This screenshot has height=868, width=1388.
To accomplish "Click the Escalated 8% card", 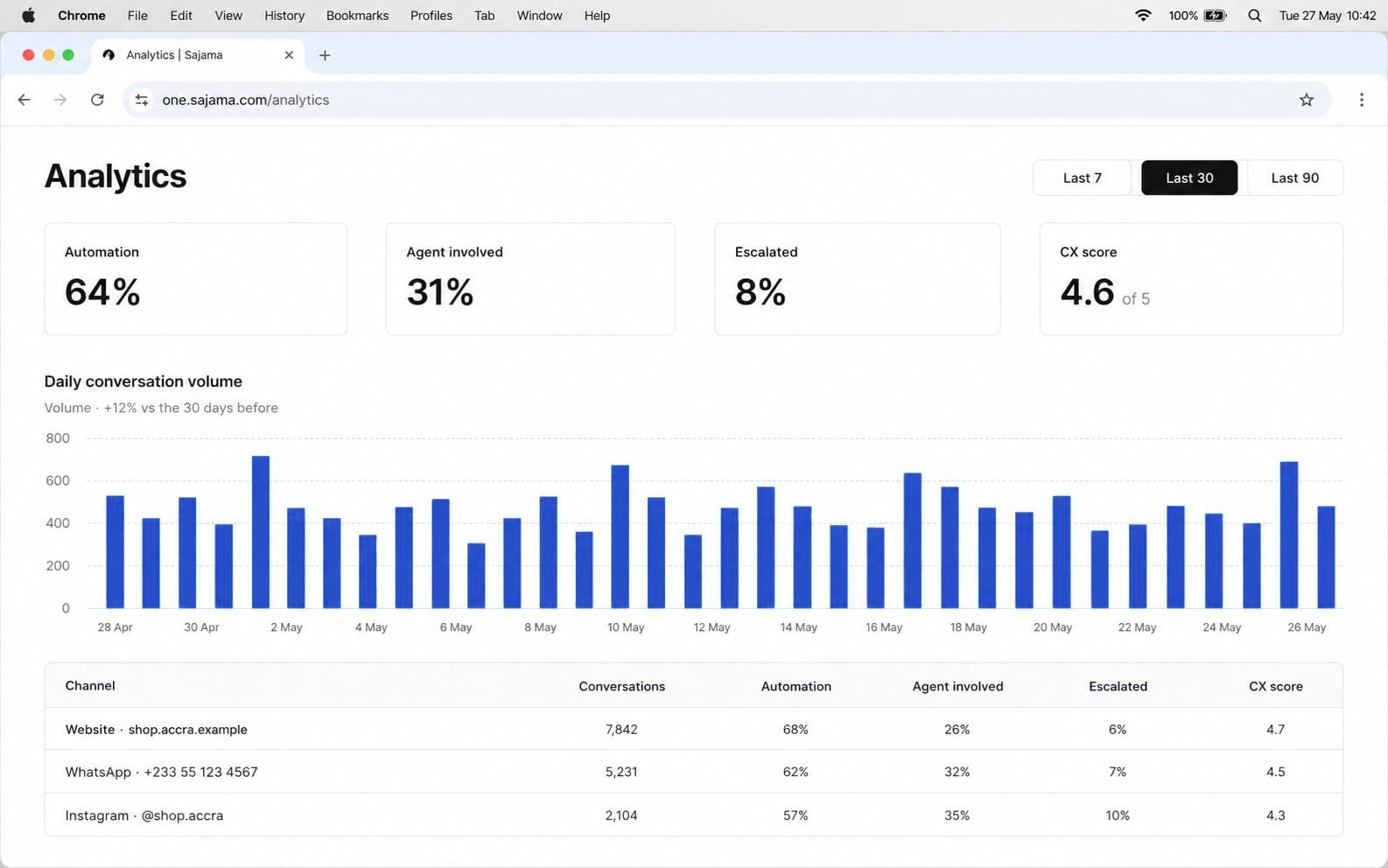I will (x=857, y=278).
